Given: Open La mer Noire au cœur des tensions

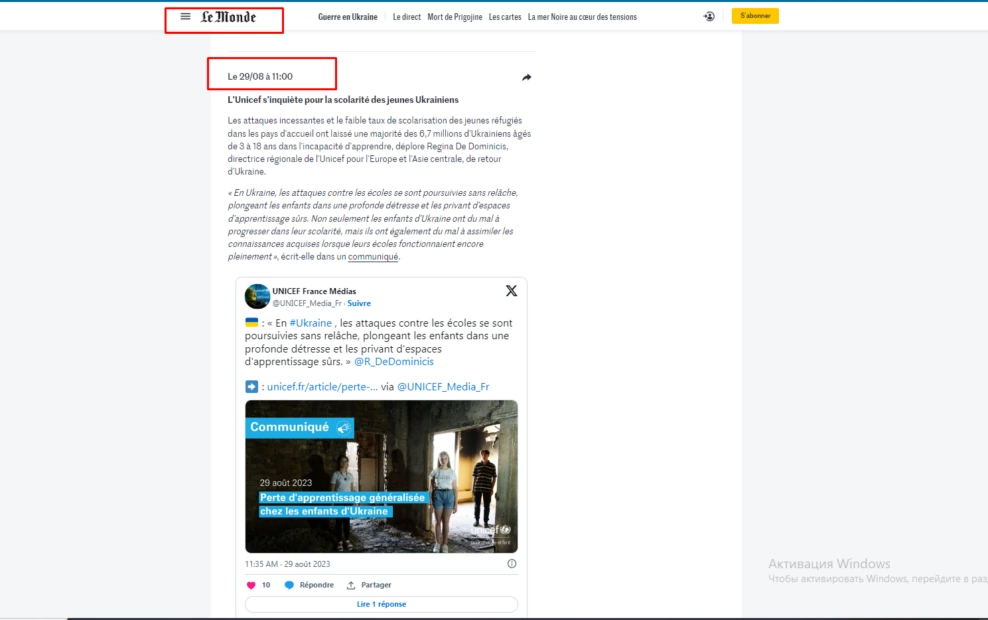Looking at the screenshot, I should tap(582, 17).
